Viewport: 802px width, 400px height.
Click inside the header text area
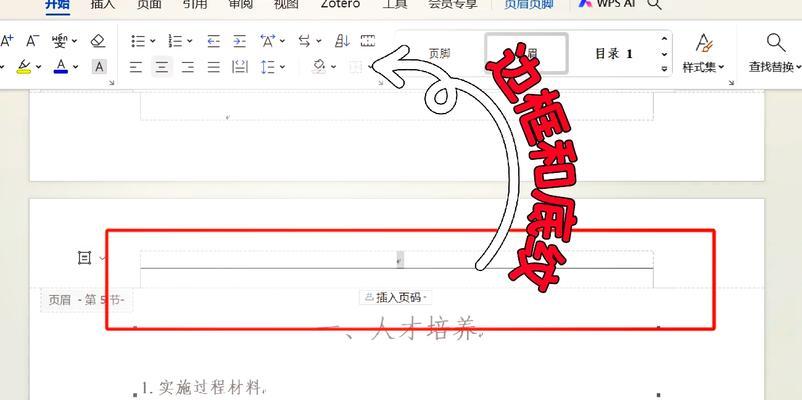tap(397, 259)
